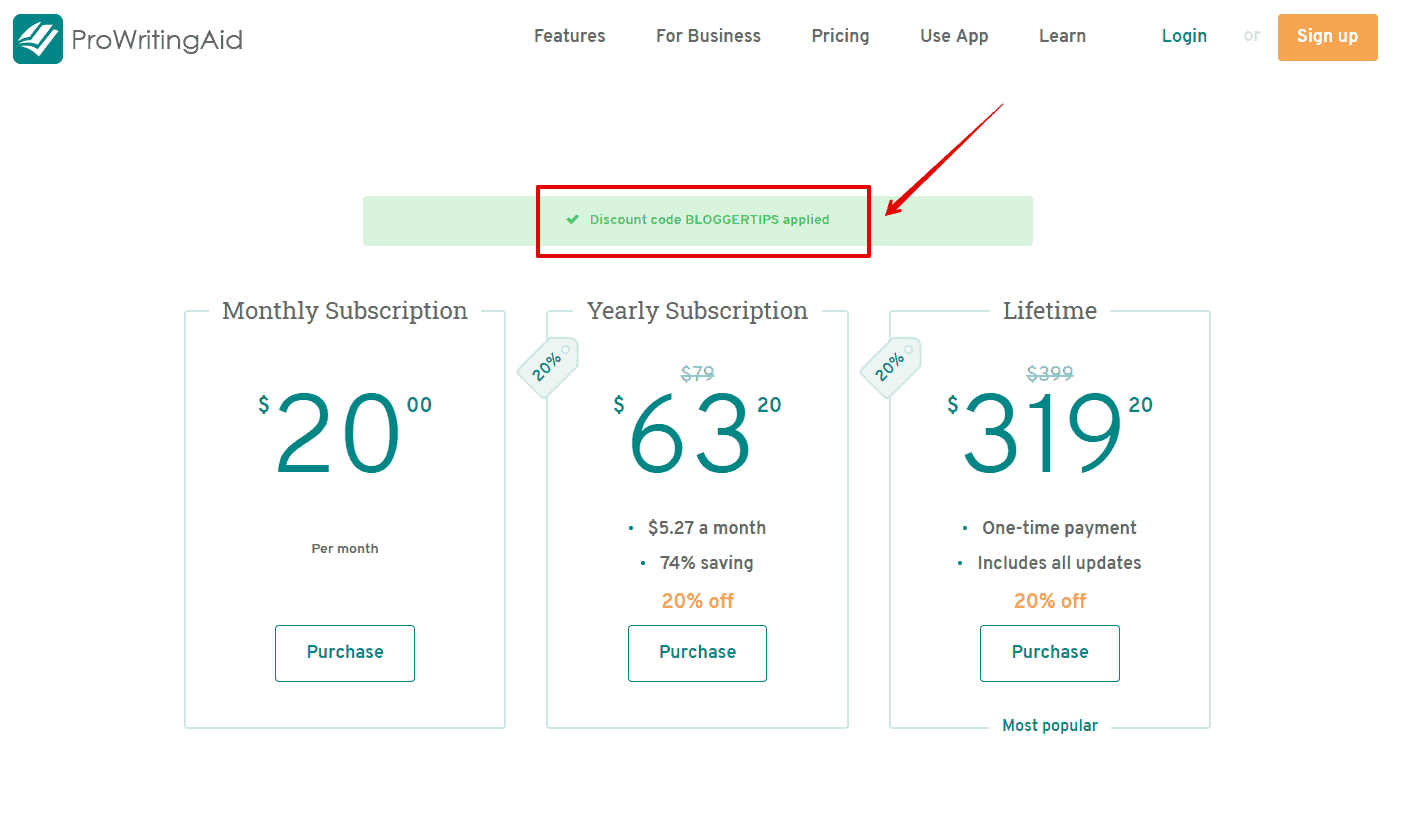Click the One-time payment text

(1060, 528)
